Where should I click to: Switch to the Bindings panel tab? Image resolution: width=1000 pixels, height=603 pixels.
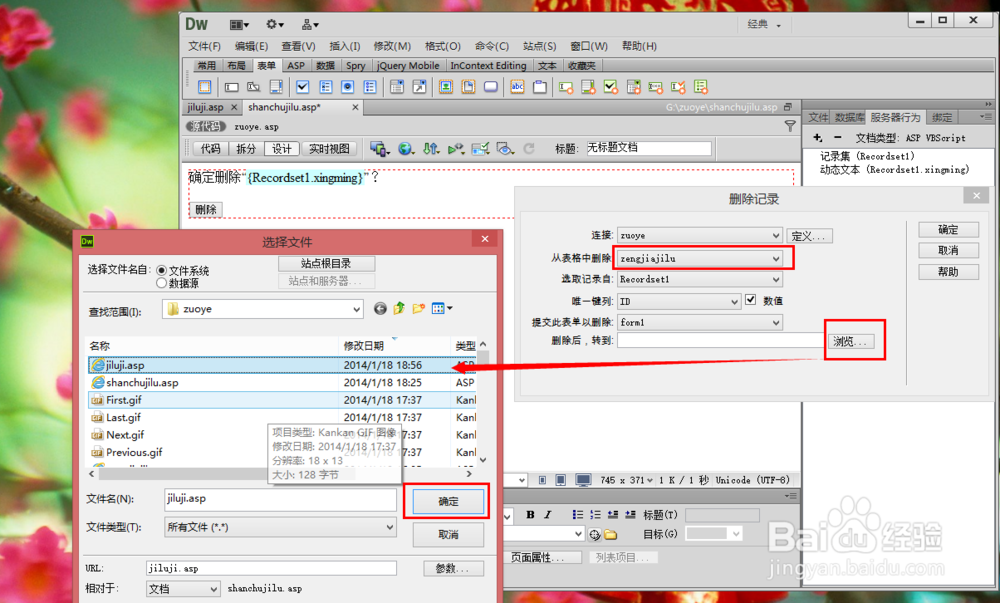(941, 117)
